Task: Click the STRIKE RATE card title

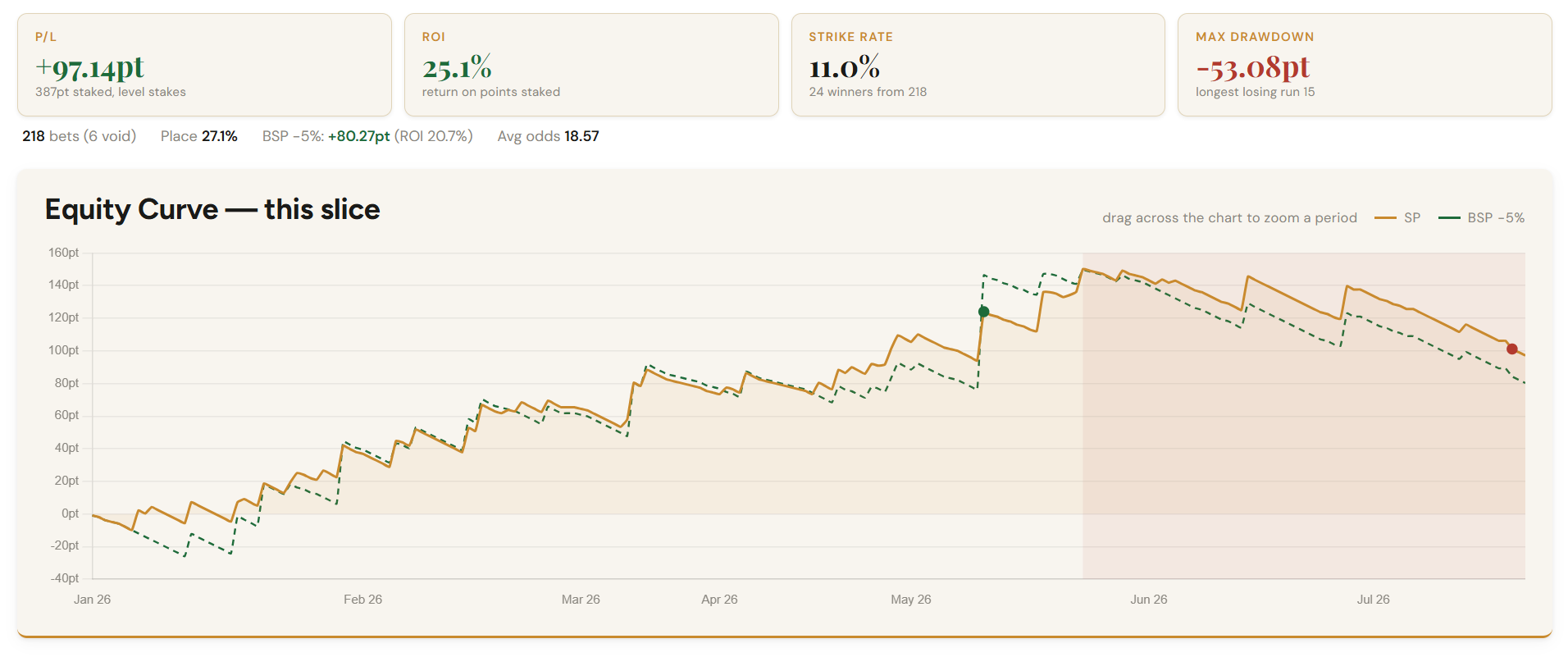Action: (x=850, y=37)
